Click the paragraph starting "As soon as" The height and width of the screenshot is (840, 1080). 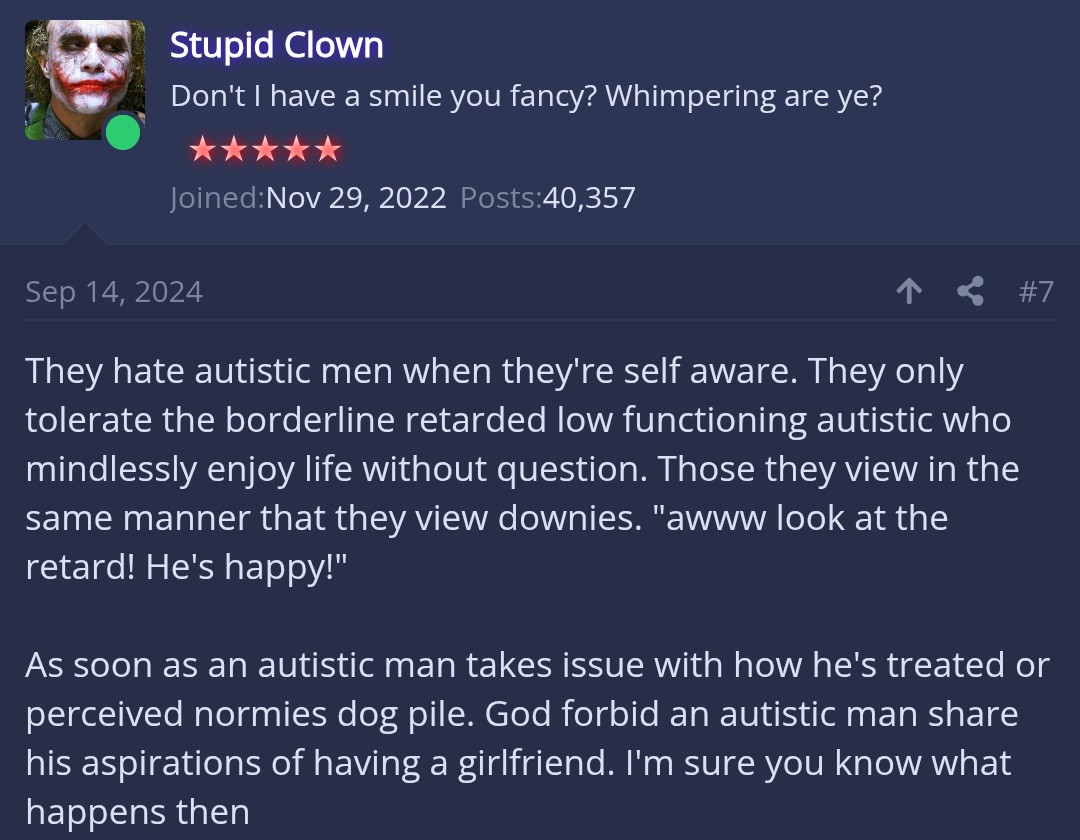pyautogui.click(x=537, y=738)
